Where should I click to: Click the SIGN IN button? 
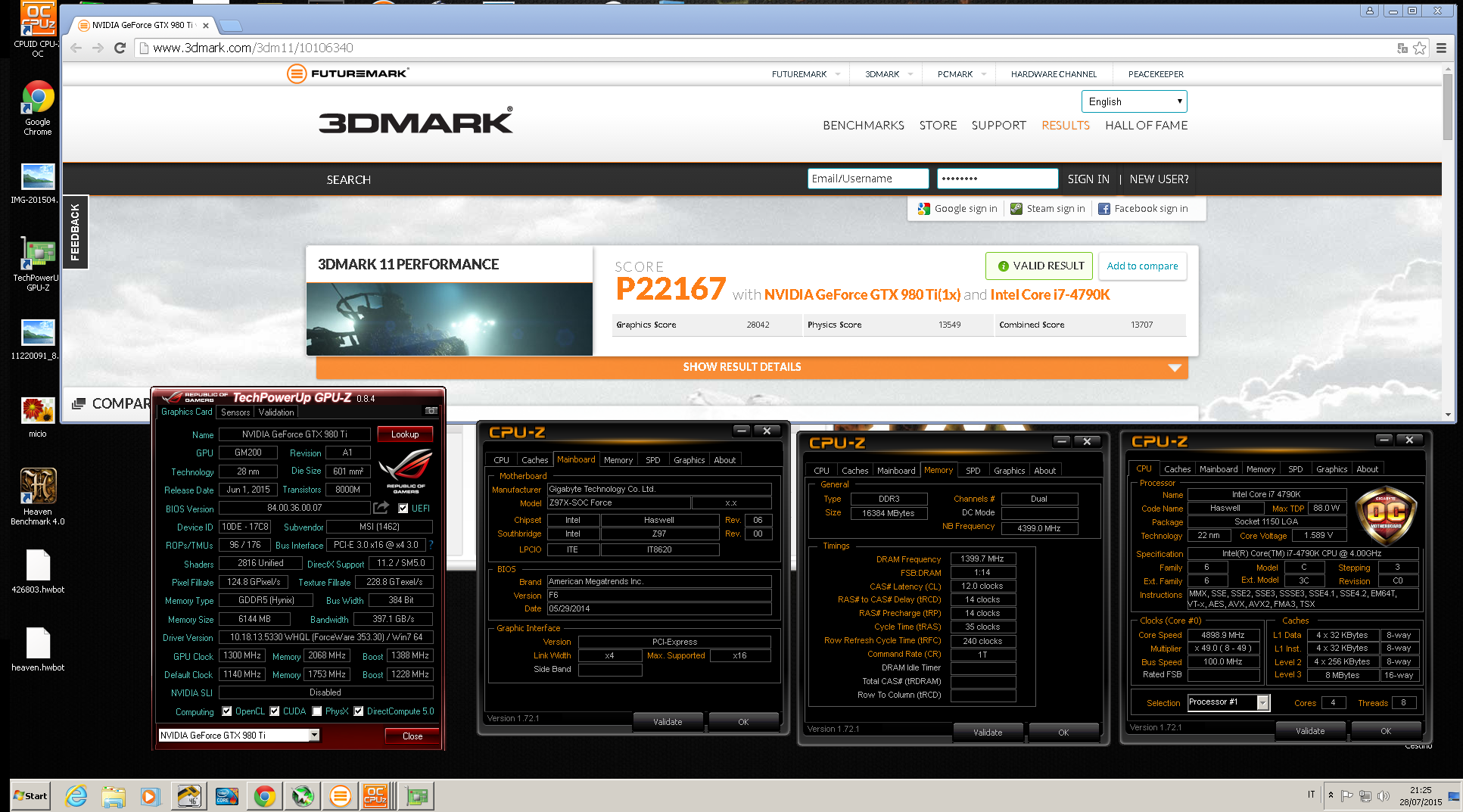click(1088, 179)
